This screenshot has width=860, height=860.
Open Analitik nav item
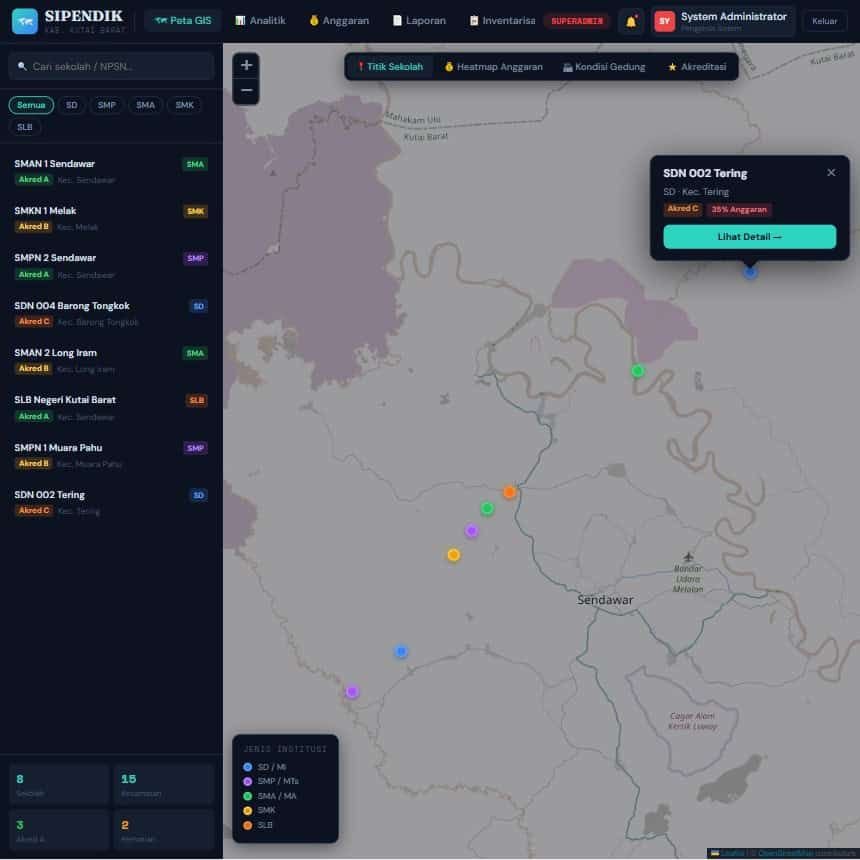coord(261,21)
